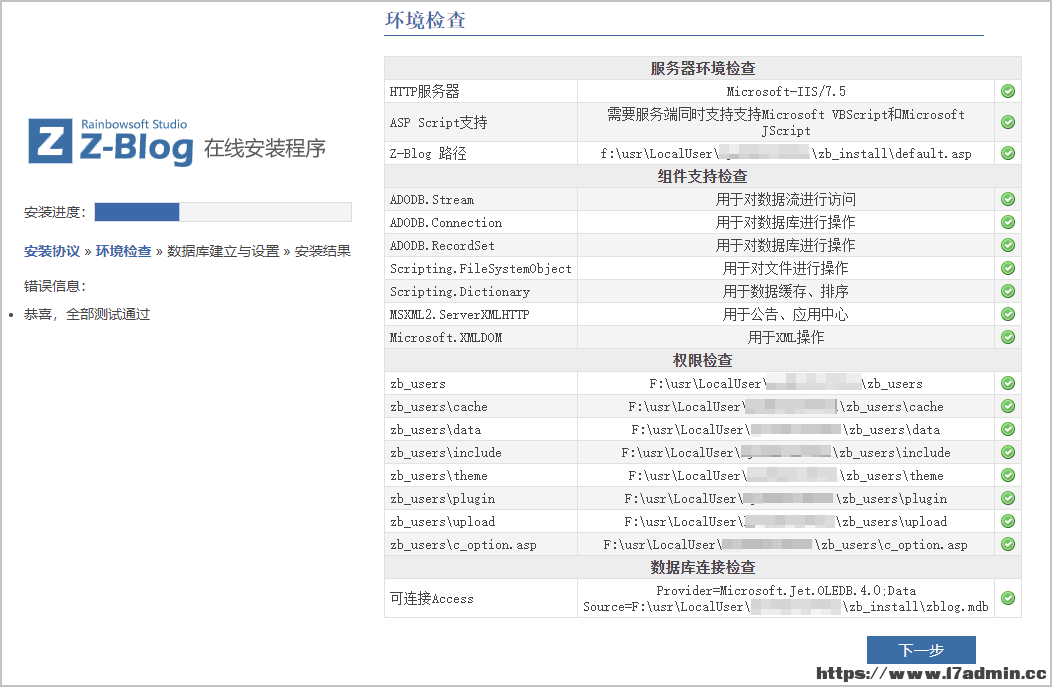Click the 下一步 button
The image size is (1052, 687).
tap(921, 650)
